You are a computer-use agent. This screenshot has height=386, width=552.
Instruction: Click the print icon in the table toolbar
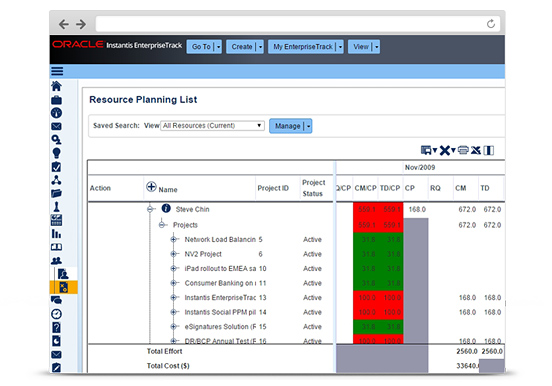point(463,150)
